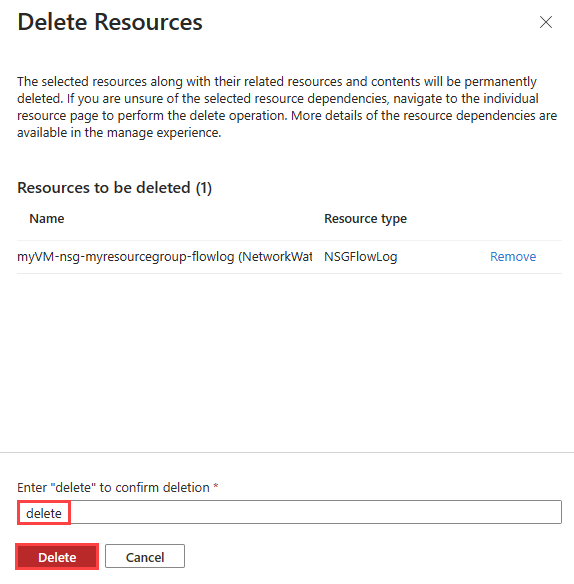Viewport: 574px width, 584px height.
Task: Cancel the resource deletion
Action: click(145, 557)
